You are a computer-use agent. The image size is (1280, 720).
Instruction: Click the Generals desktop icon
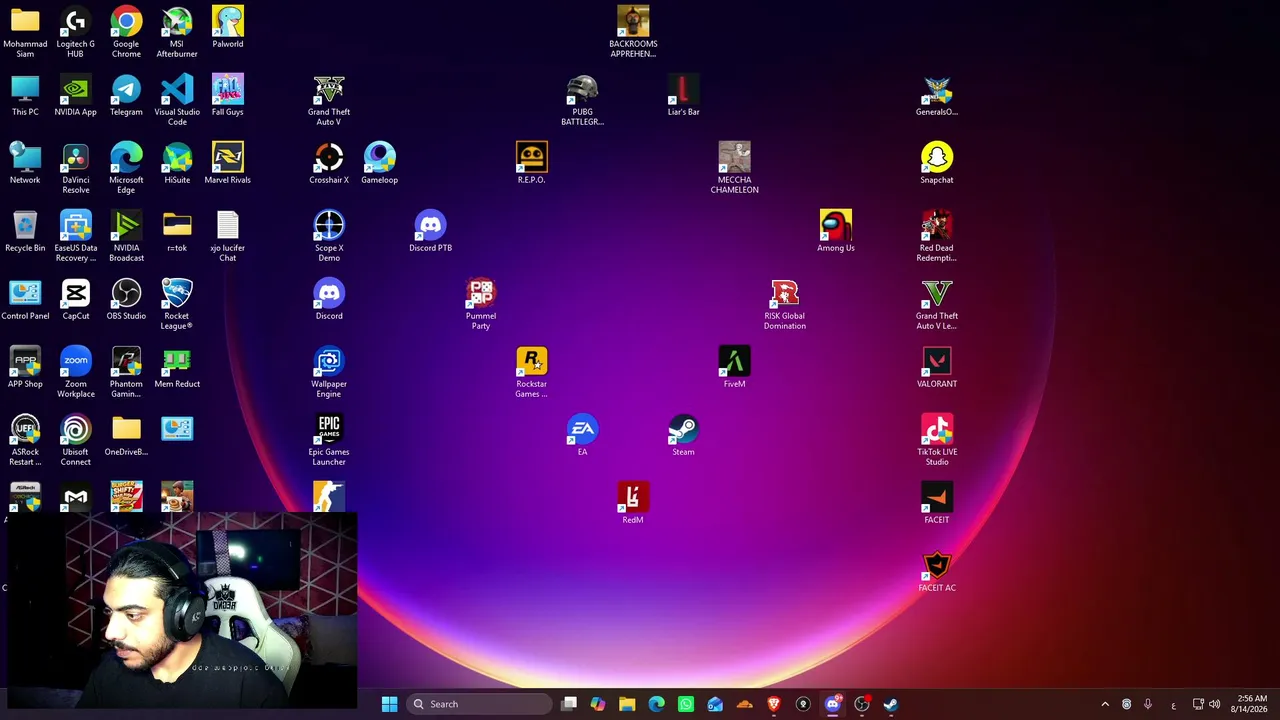(937, 95)
